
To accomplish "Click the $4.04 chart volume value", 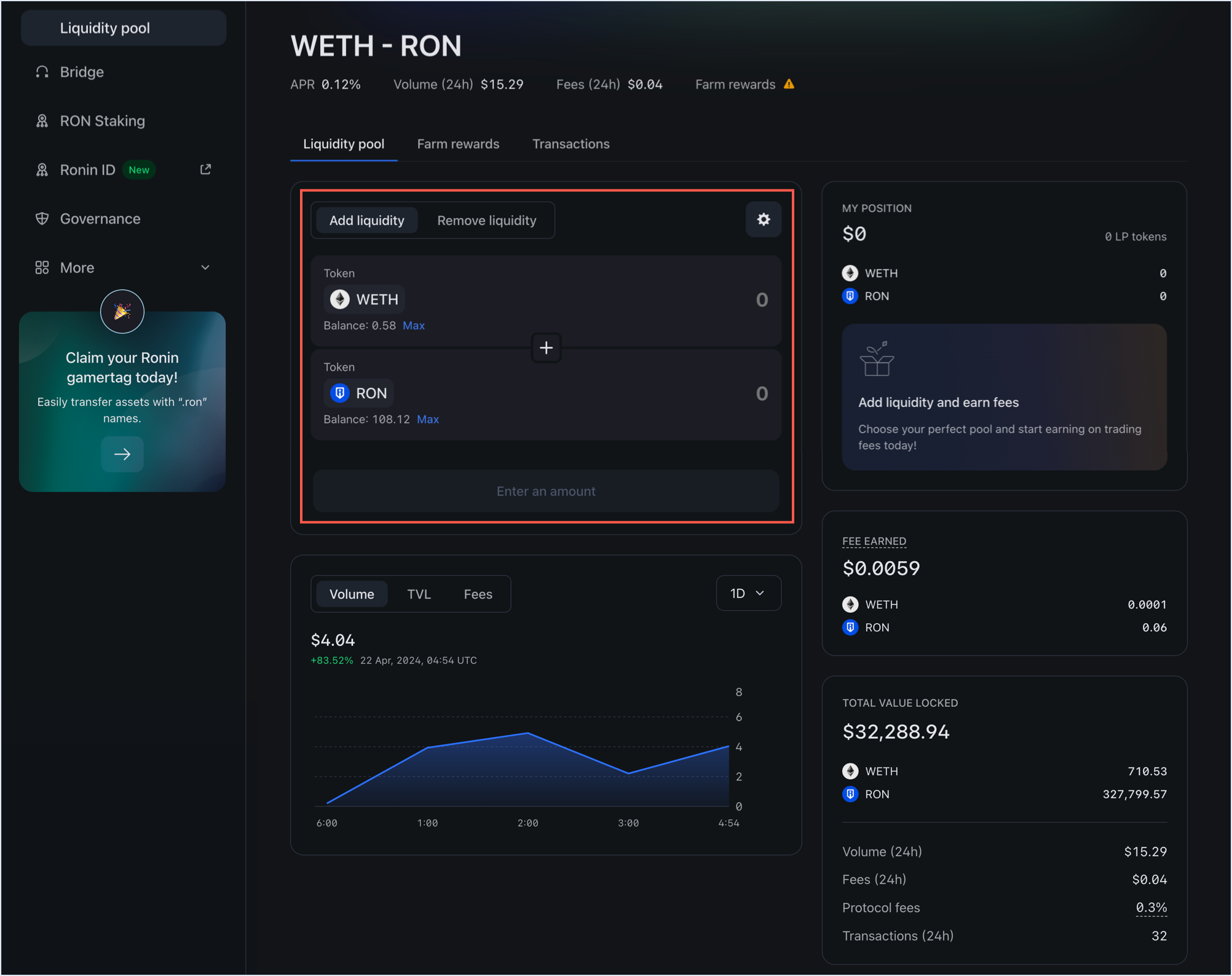I will (333, 640).
